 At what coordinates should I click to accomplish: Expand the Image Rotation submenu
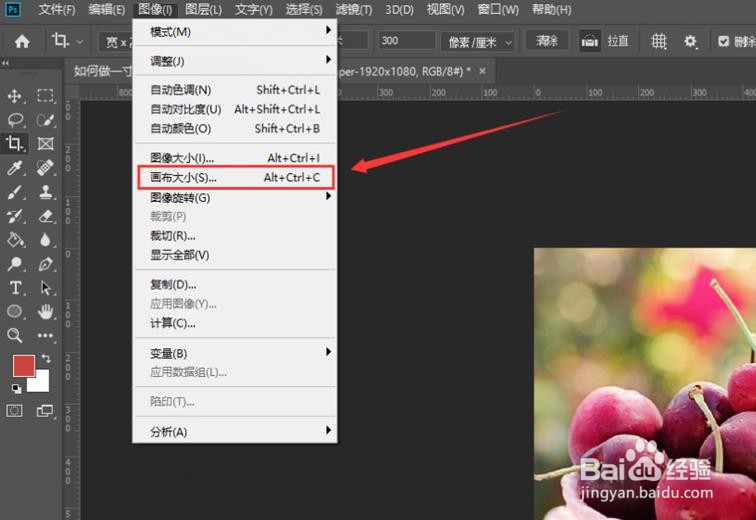235,198
